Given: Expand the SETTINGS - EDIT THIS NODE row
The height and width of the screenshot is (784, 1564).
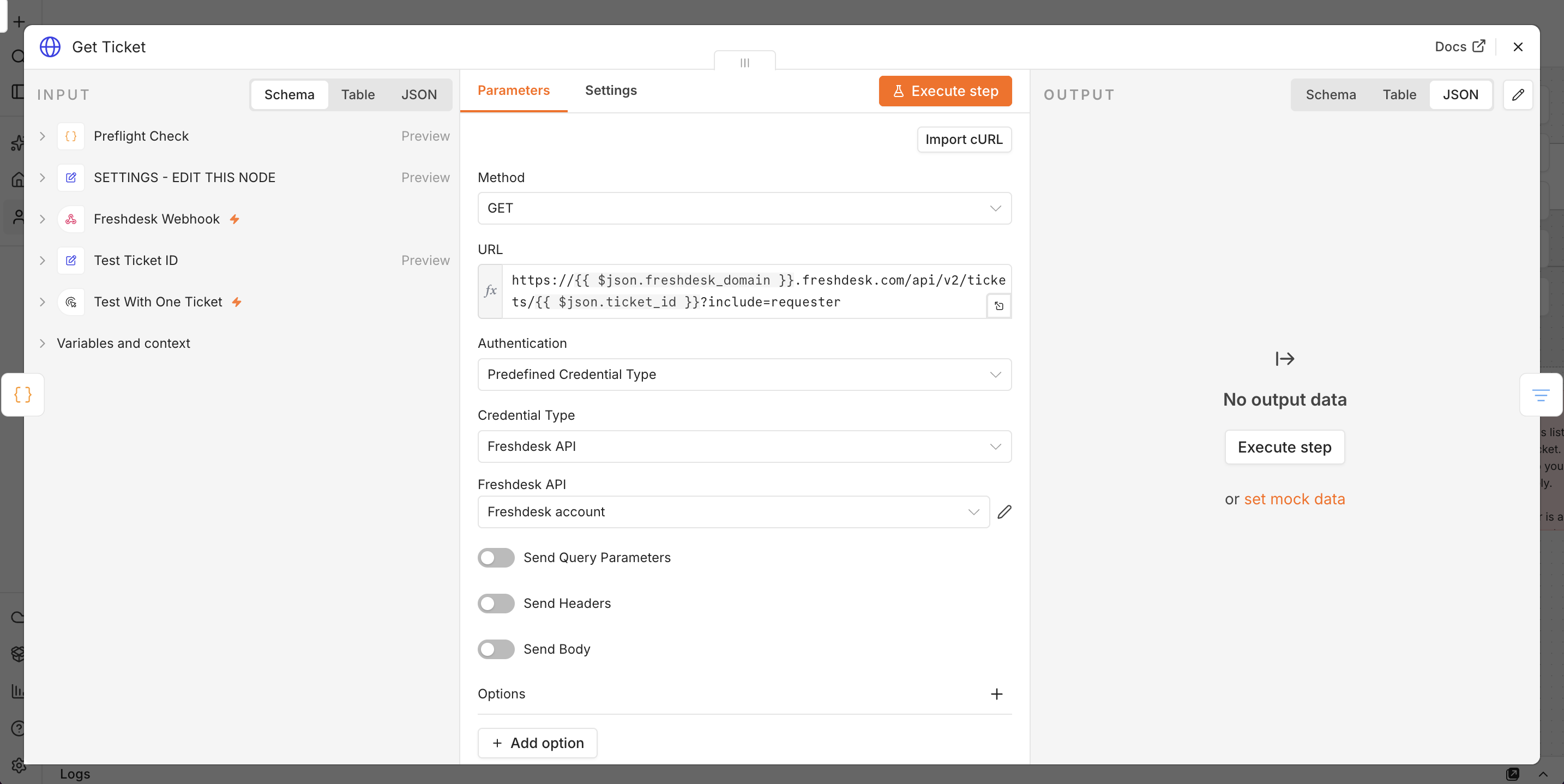Looking at the screenshot, I should coord(43,177).
